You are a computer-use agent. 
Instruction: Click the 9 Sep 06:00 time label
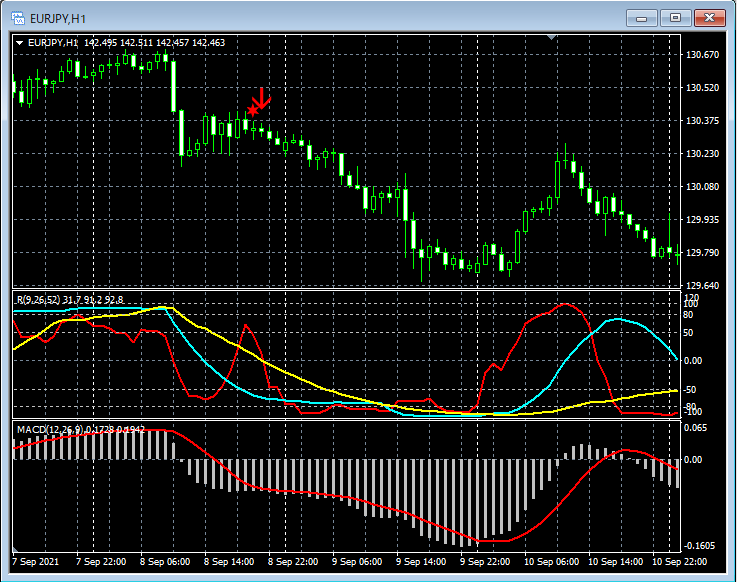[x=357, y=562]
